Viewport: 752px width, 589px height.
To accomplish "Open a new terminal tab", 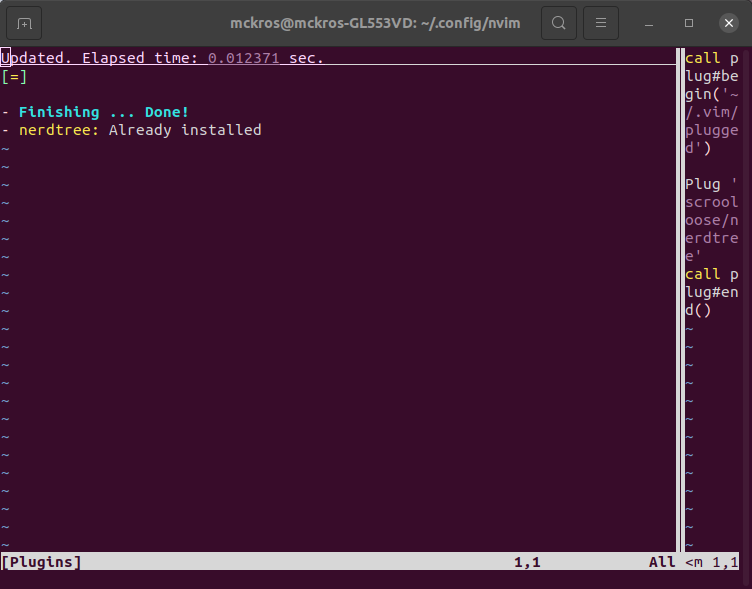I will tap(24, 23).
